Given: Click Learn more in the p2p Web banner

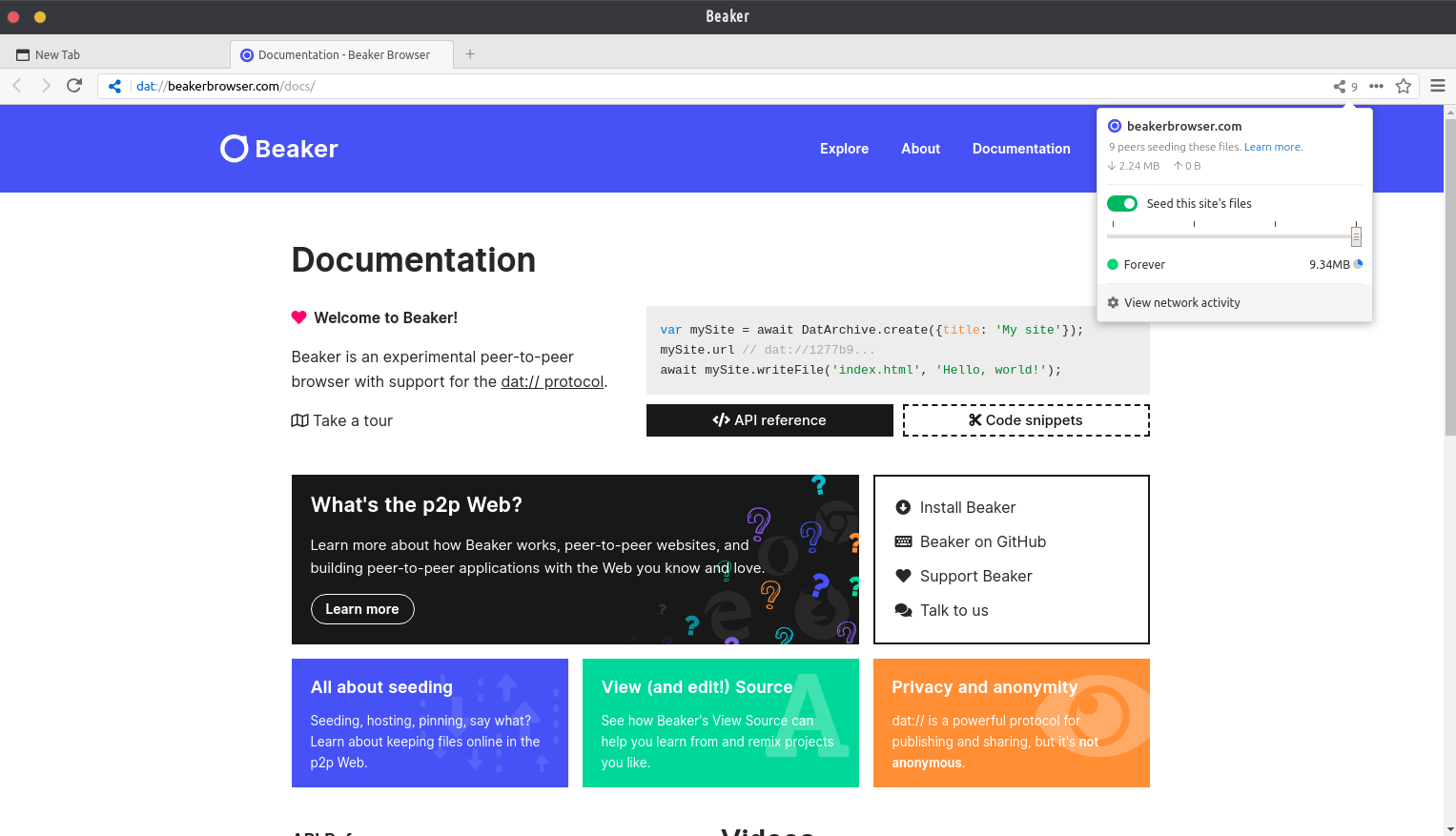Looking at the screenshot, I should (362, 609).
